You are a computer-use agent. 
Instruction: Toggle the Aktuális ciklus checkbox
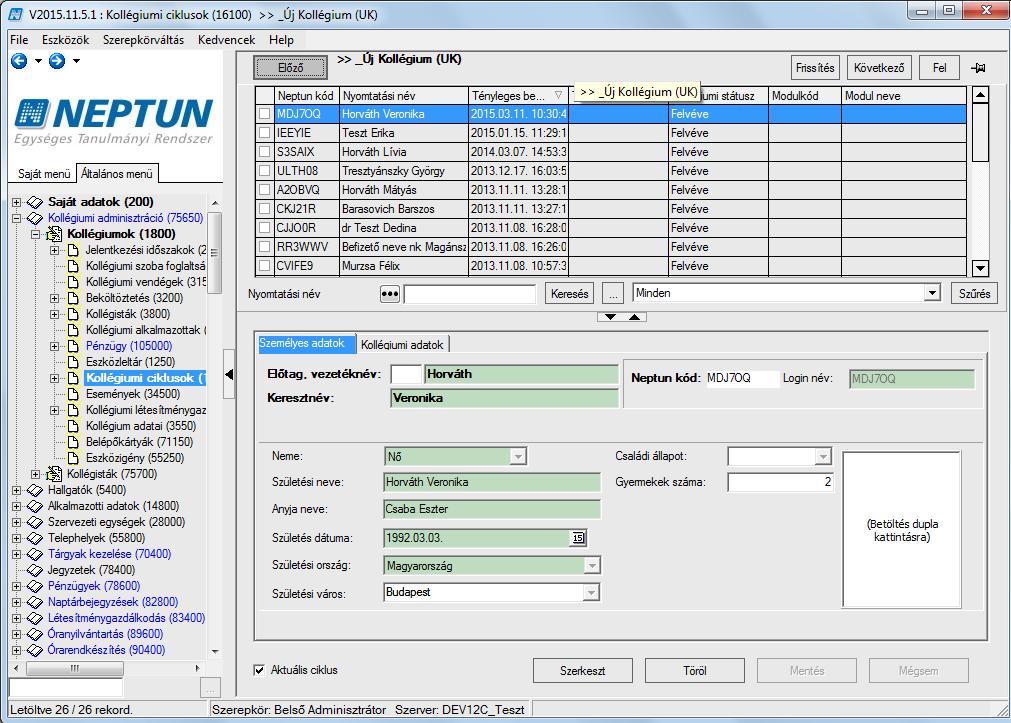pyautogui.click(x=259, y=670)
